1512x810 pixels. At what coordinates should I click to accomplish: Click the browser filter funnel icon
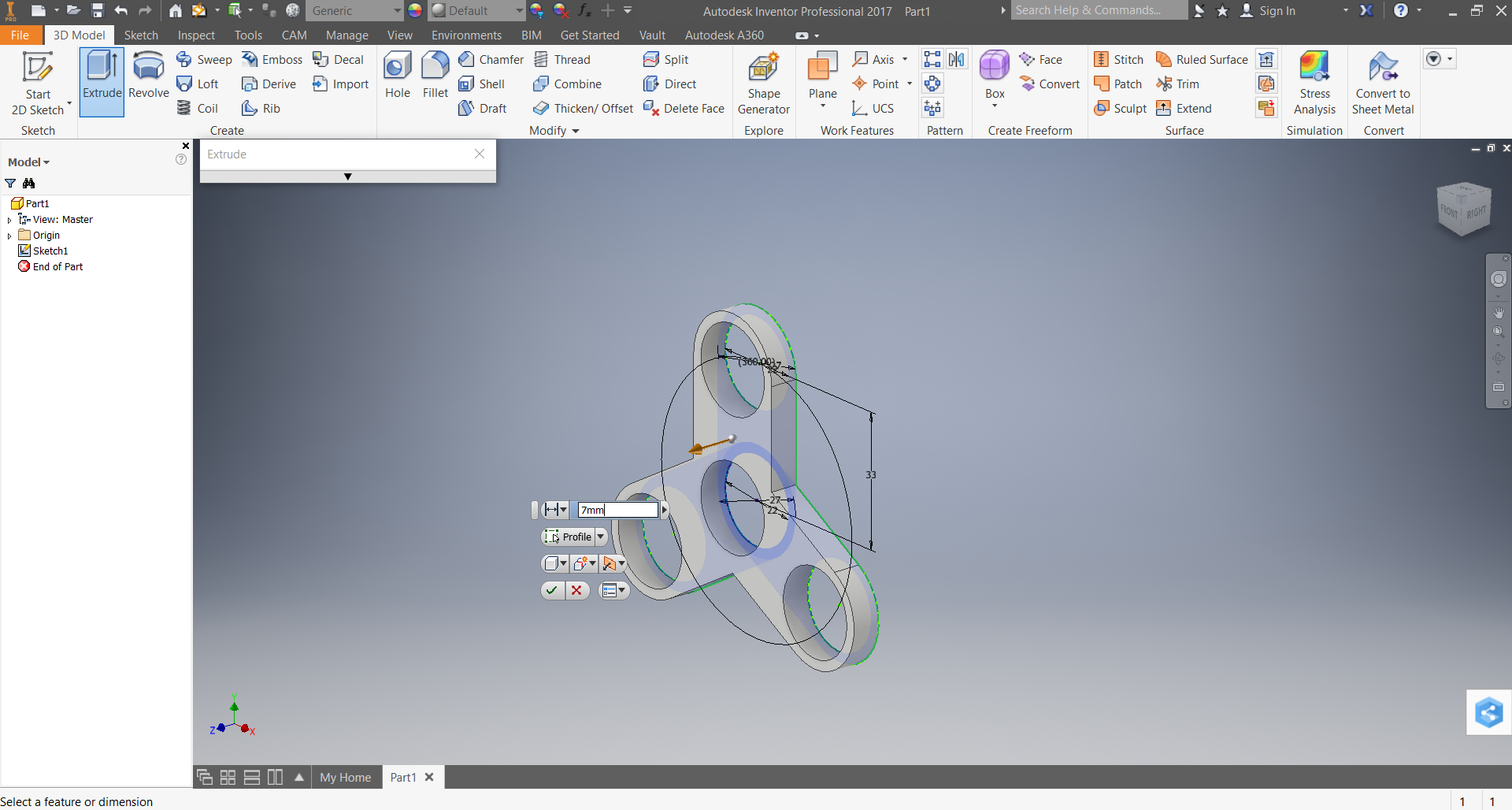10,184
